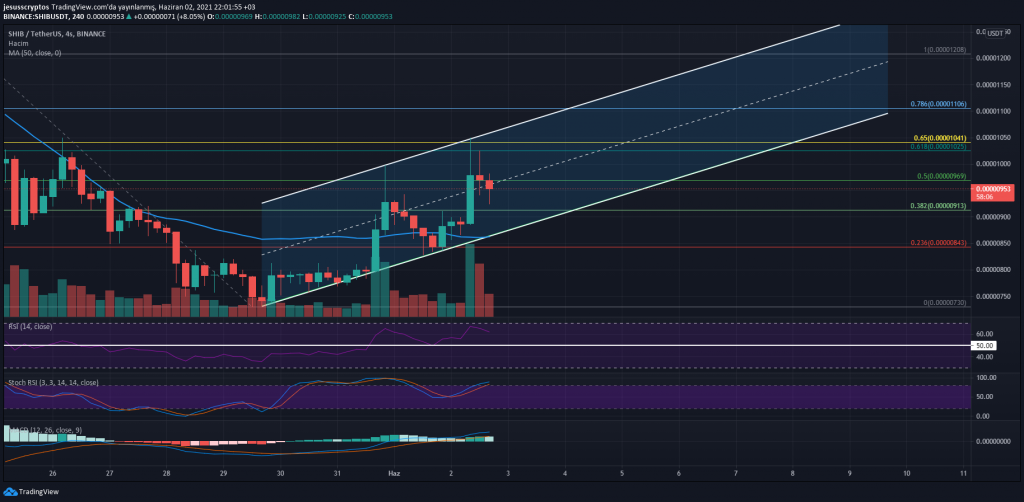Click the USDT currency badge
The image size is (1024, 502).
pos(994,32)
